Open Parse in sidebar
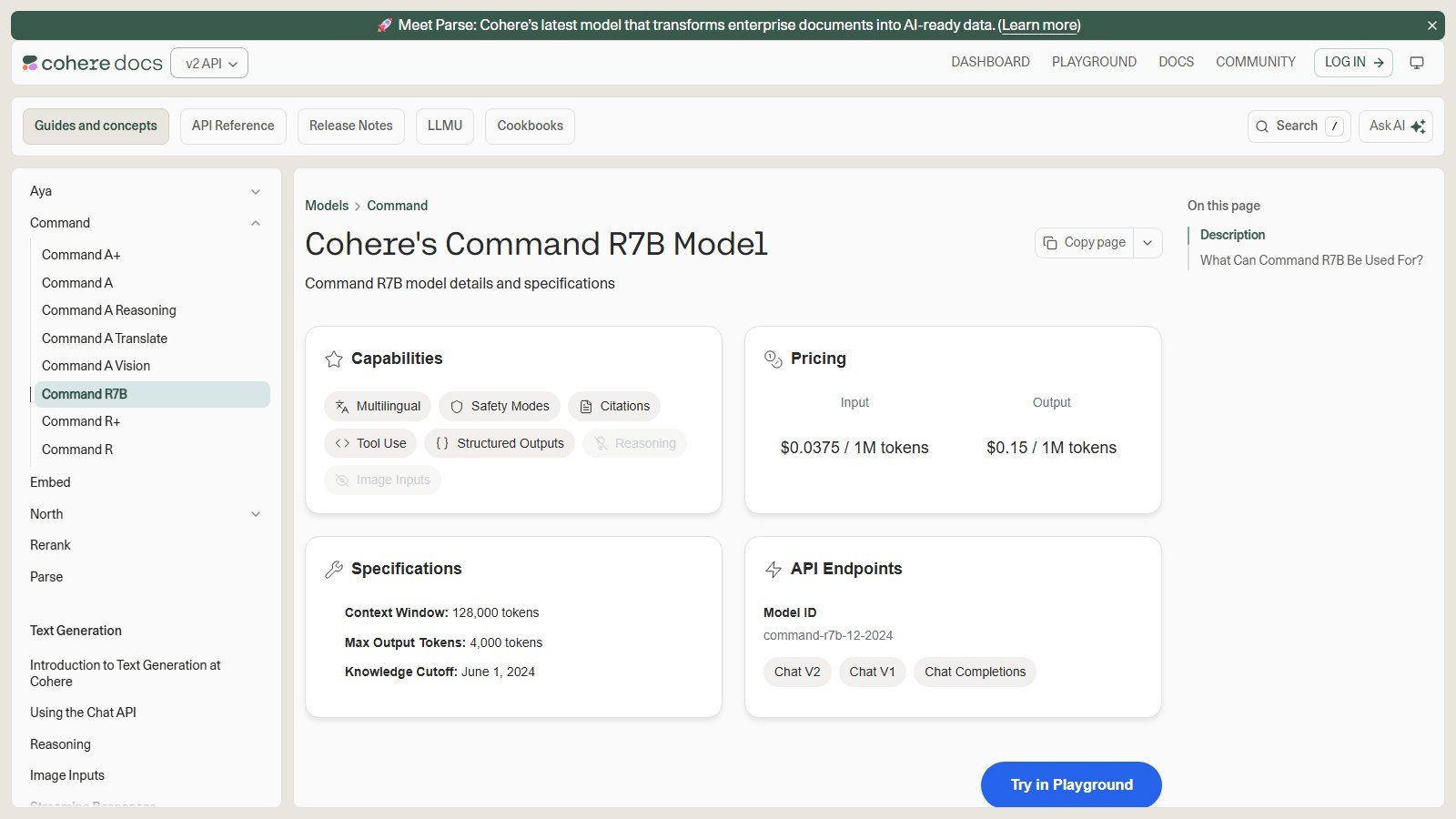1456x819 pixels. (46, 577)
